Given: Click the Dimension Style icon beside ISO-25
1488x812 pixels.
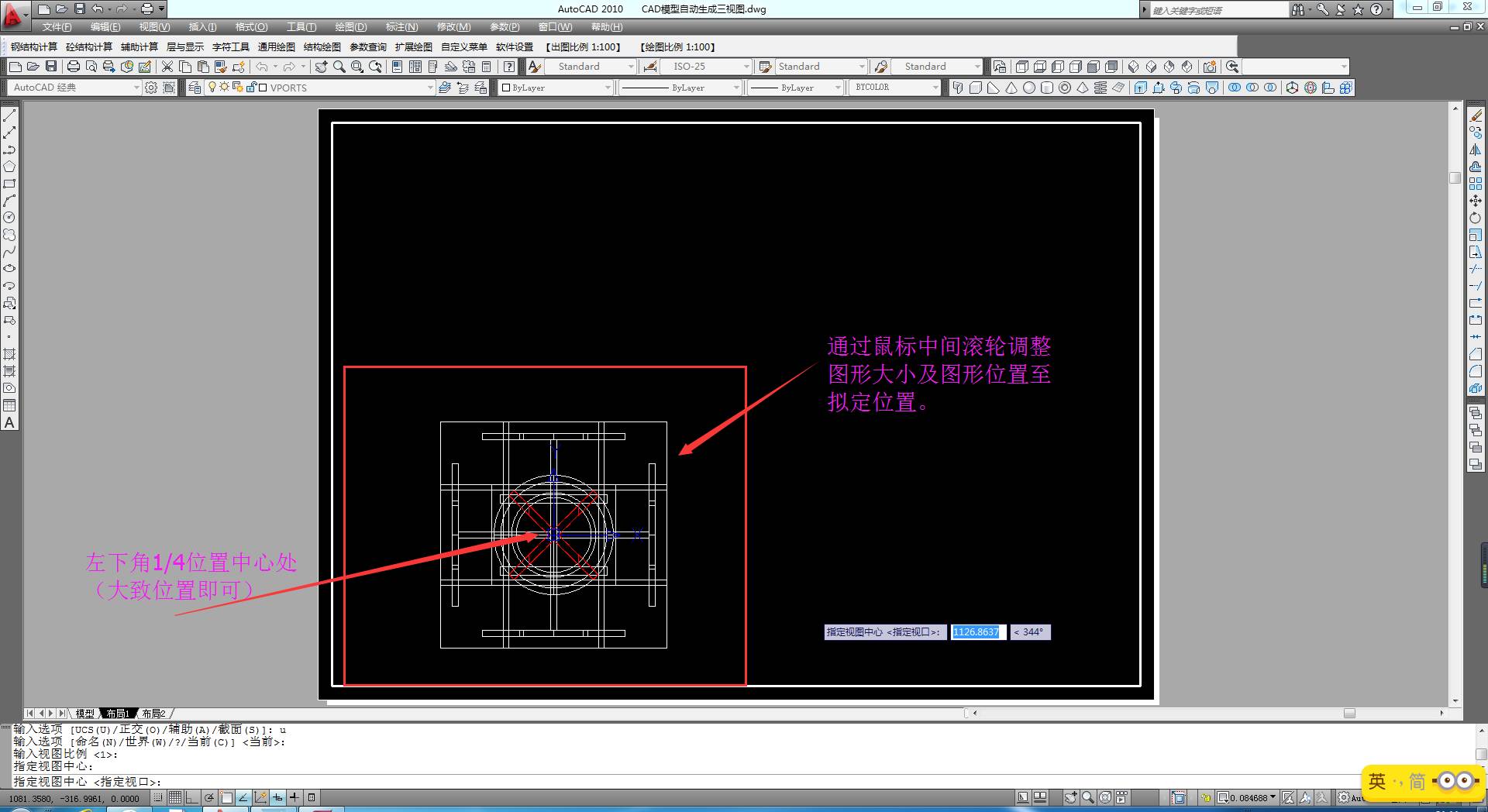Looking at the screenshot, I should [650, 67].
